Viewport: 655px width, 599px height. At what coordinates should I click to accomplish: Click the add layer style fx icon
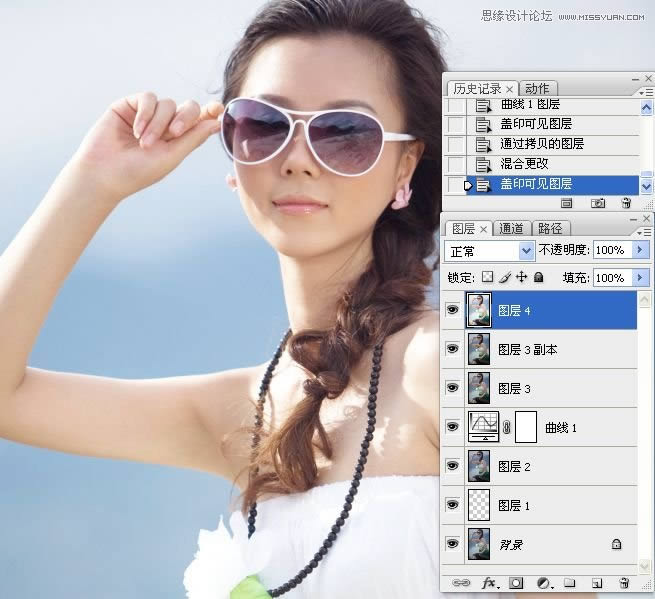(x=490, y=582)
